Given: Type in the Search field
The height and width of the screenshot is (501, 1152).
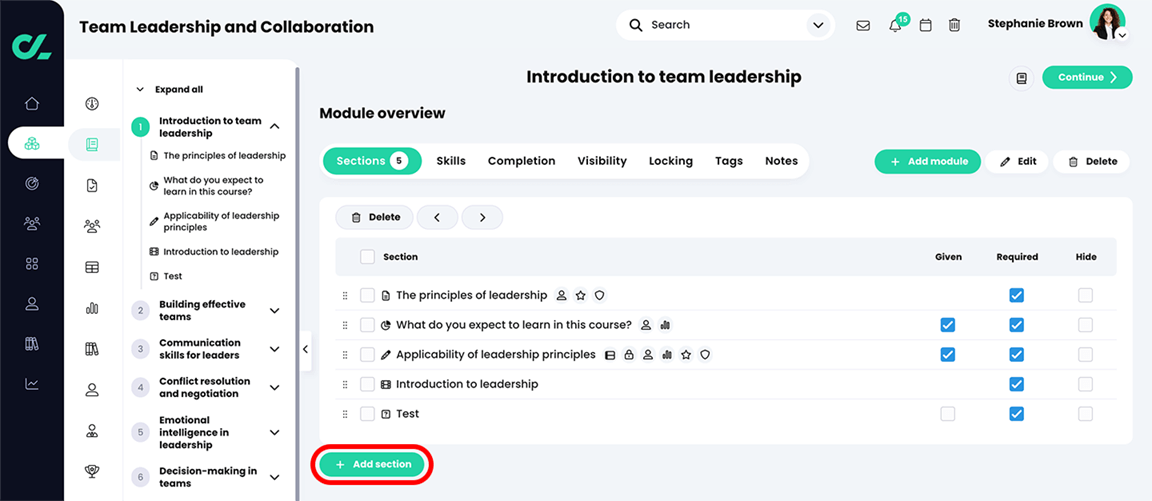Looking at the screenshot, I should click(720, 26).
